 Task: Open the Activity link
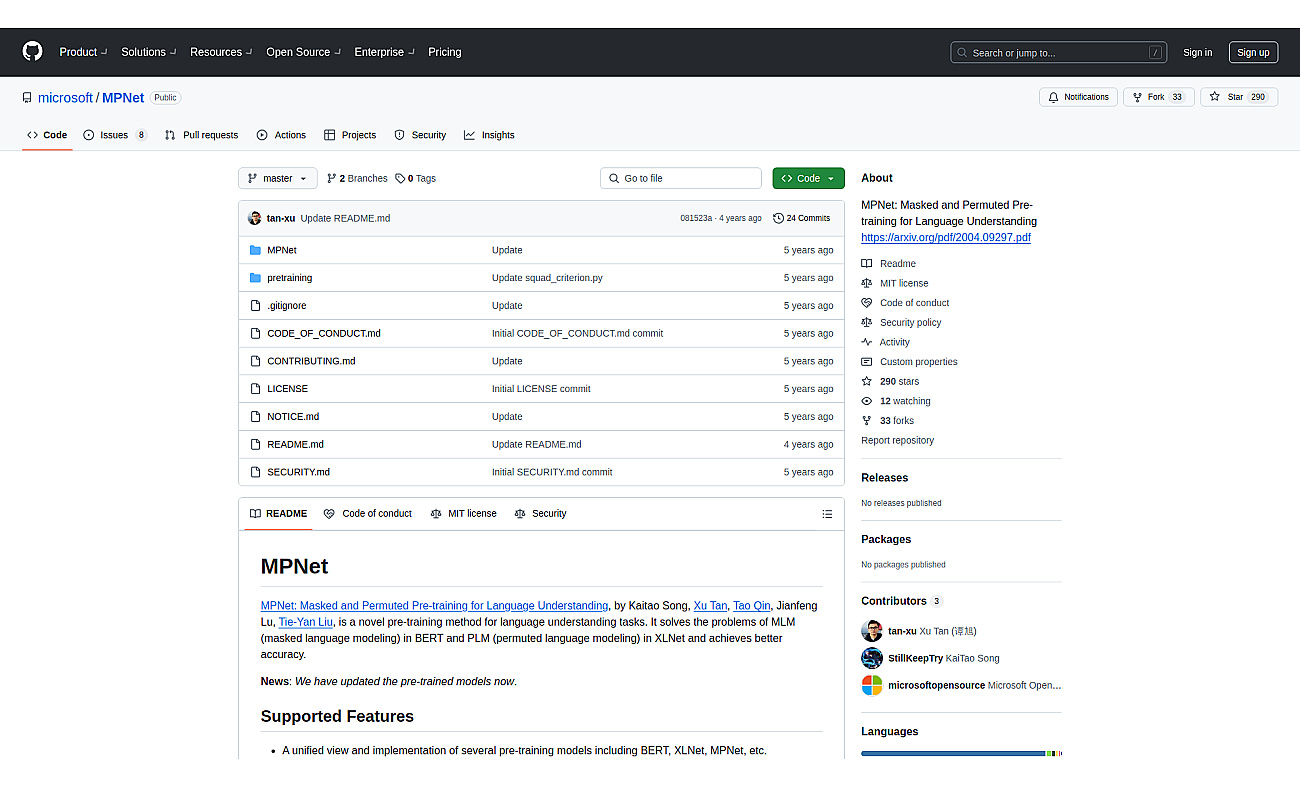[885, 342]
